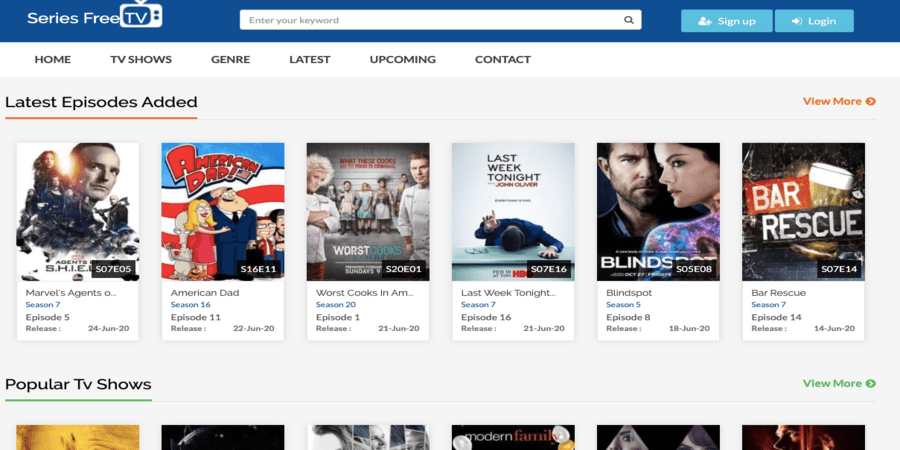Open the CONTACT menu item
The height and width of the screenshot is (450, 900).
coord(503,59)
